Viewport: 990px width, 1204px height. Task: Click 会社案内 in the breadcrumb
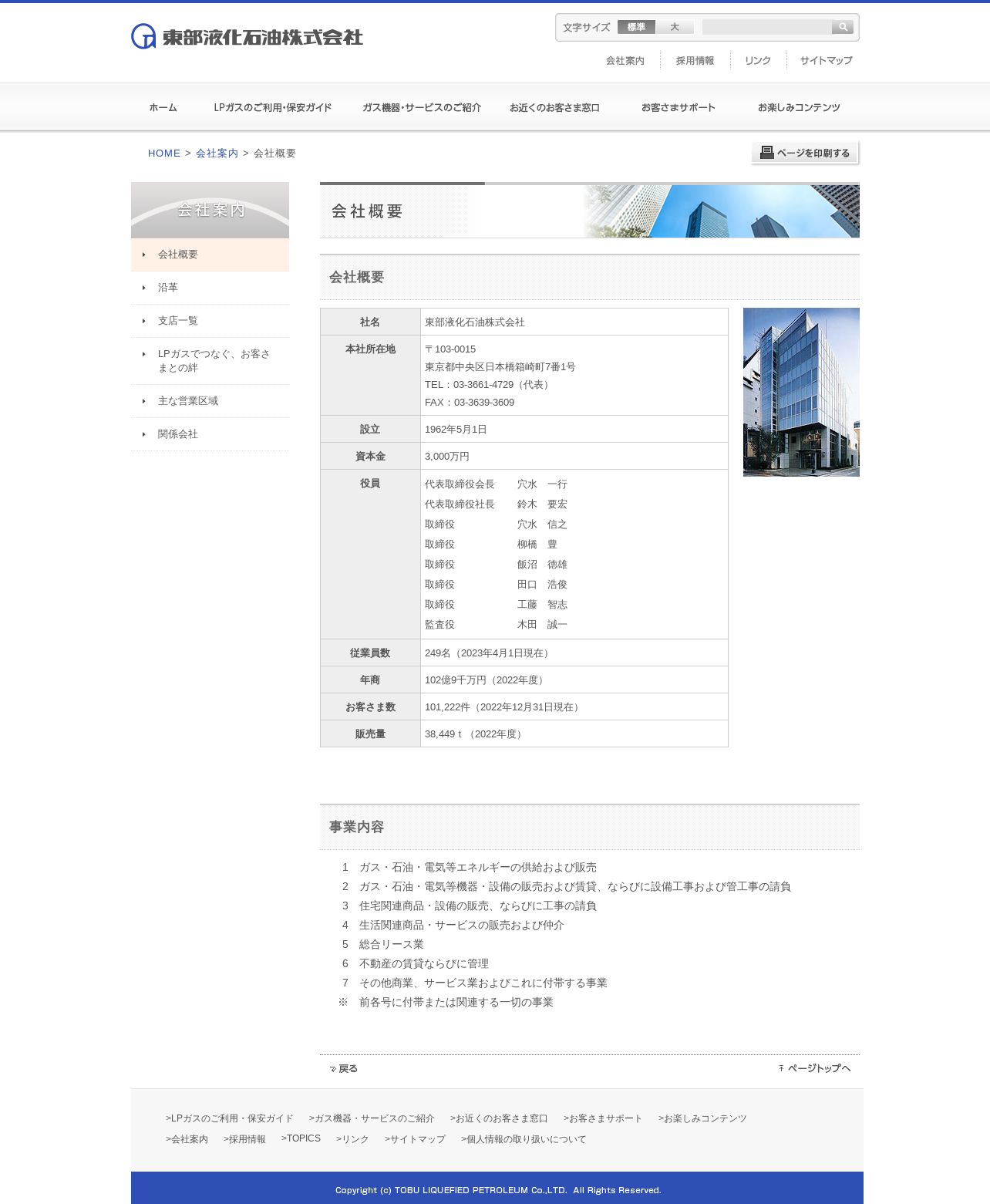coord(217,153)
